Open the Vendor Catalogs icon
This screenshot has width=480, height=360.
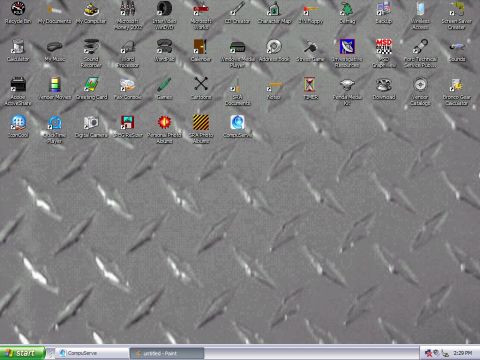point(420,85)
